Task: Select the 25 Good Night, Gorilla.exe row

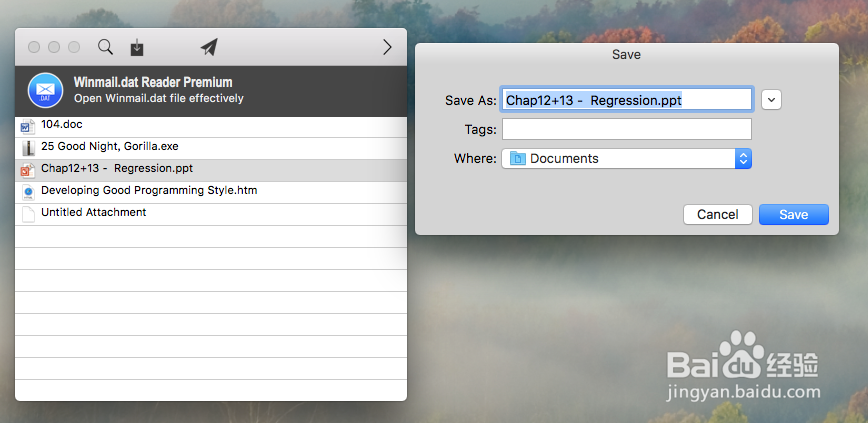Action: tap(211, 148)
